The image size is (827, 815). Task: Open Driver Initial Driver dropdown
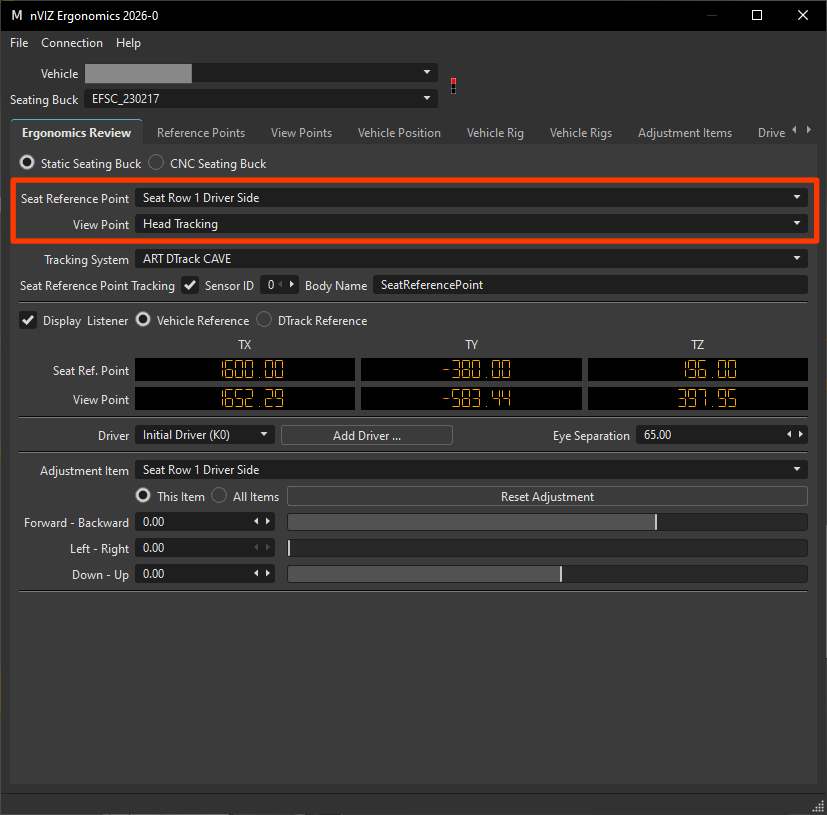[x=205, y=435]
